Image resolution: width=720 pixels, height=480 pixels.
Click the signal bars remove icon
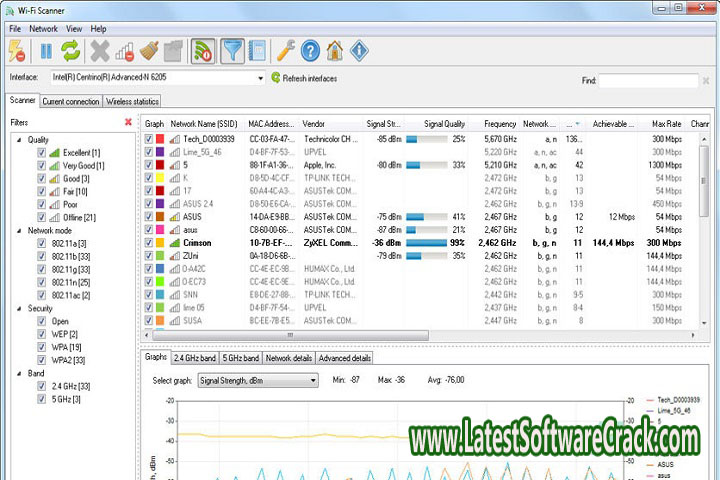pos(125,51)
